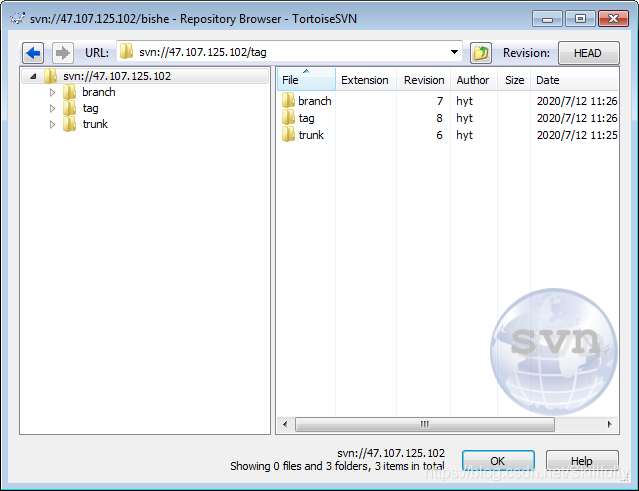Expand the branch tree node

click(x=53, y=92)
